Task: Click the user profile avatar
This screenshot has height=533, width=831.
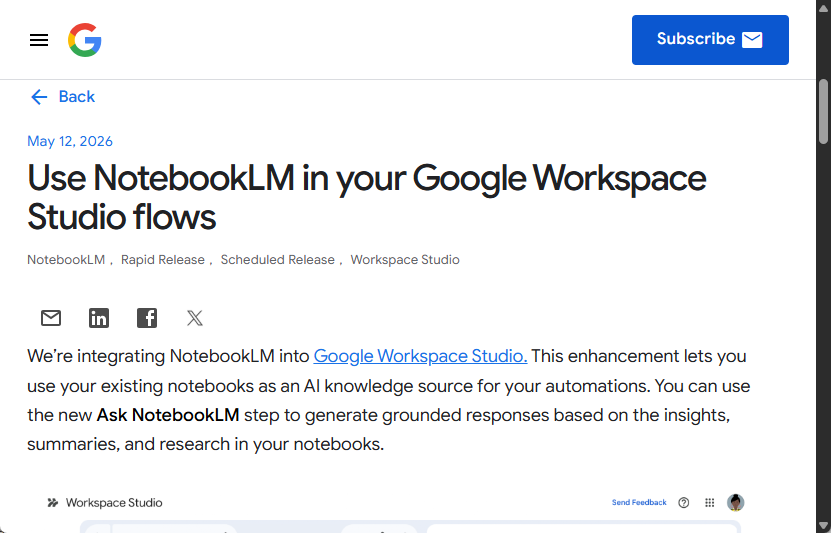Action: (x=736, y=502)
